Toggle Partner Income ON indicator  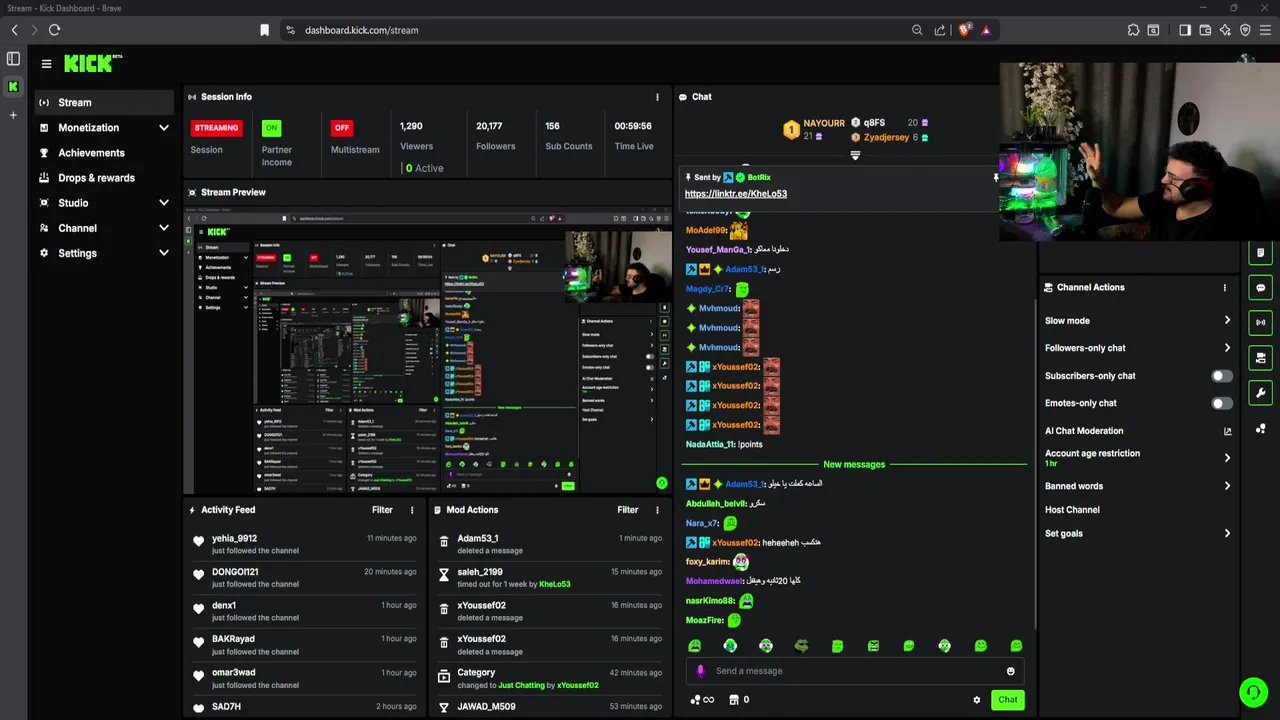[x=271, y=128]
